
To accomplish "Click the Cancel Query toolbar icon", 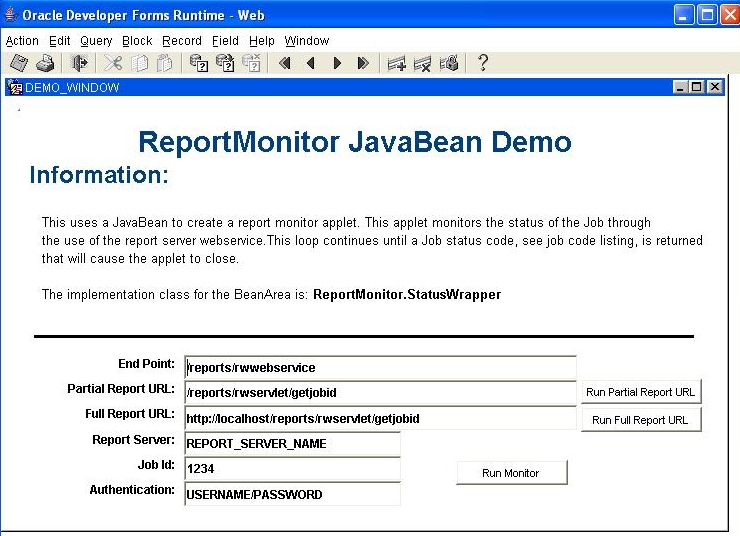I will (x=251, y=63).
